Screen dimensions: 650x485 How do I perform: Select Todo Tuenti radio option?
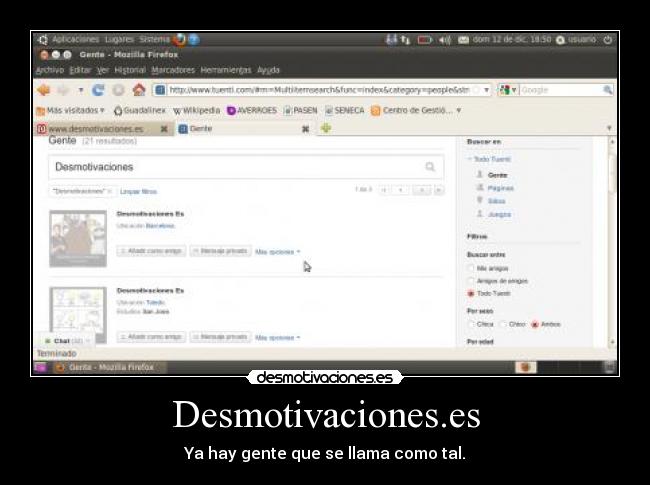tap(471, 293)
